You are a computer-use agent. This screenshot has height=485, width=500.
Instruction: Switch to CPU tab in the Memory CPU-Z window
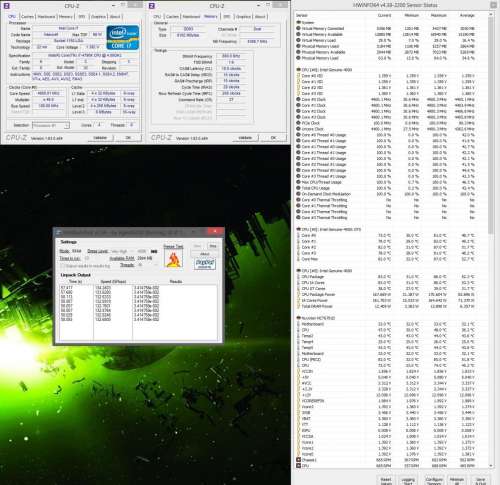pos(157,16)
